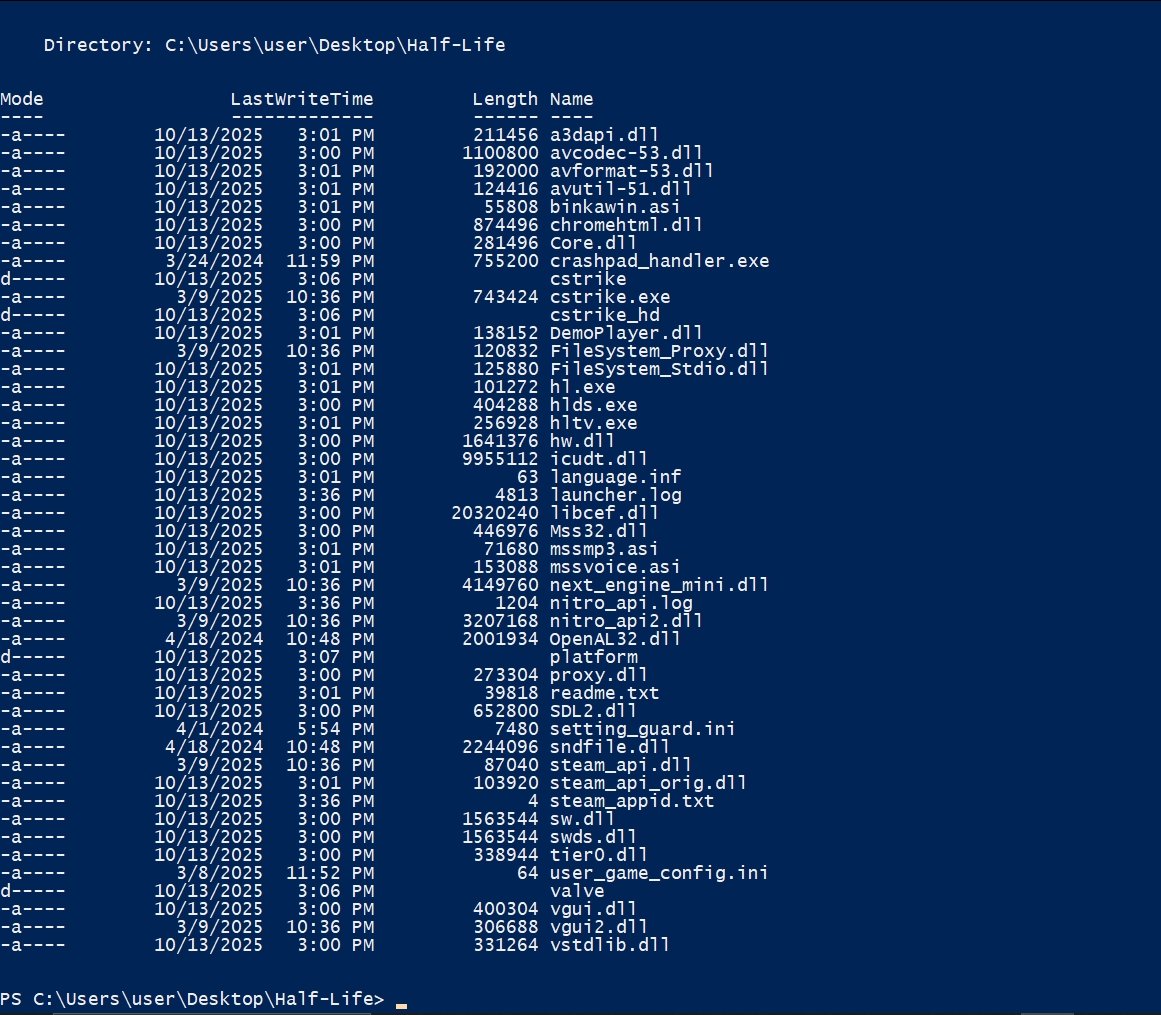
Task: Click the launcher.log file name
Action: (615, 495)
